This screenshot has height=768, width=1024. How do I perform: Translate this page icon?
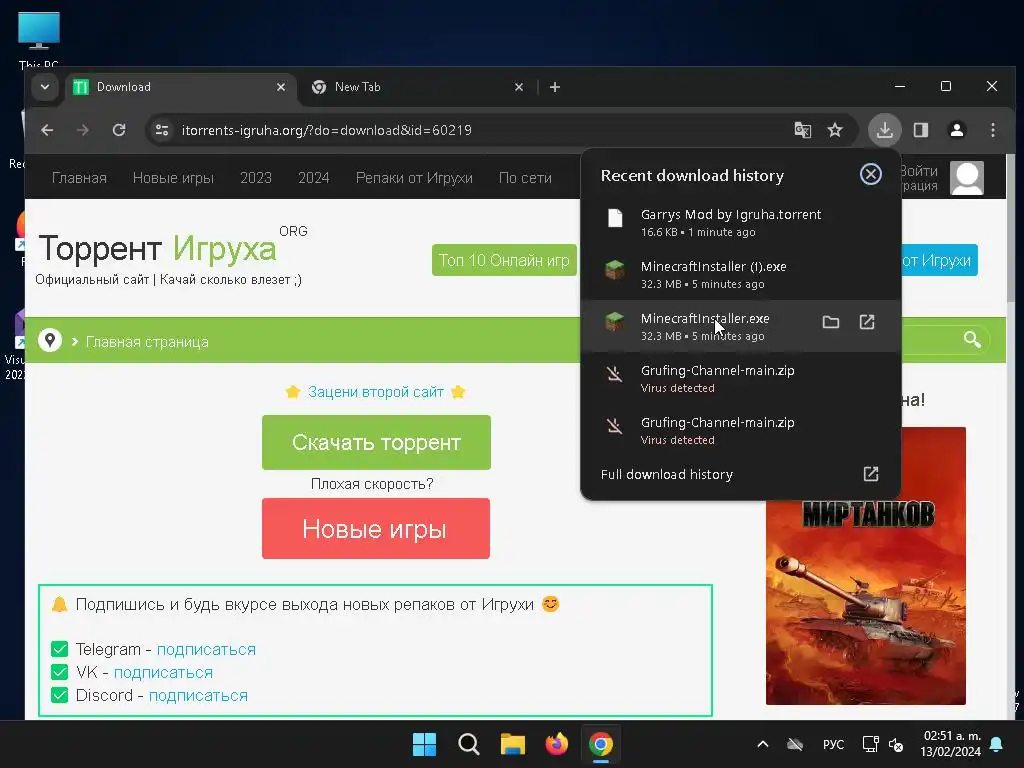tap(803, 130)
